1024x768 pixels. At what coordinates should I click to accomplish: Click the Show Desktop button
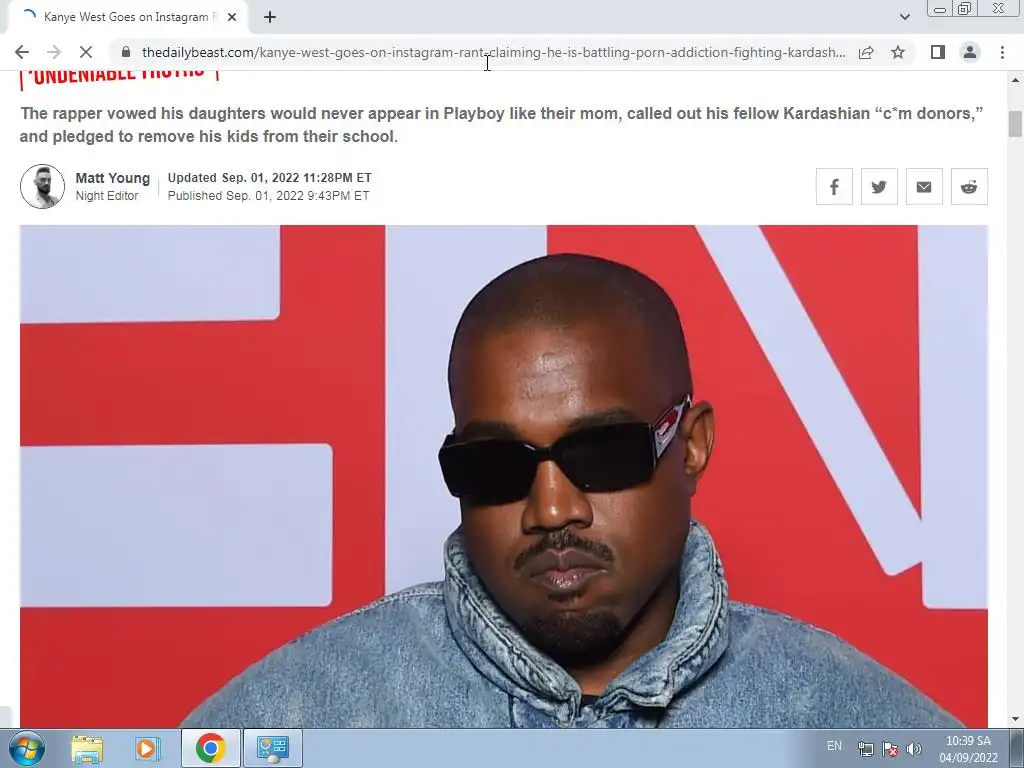[1017, 748]
